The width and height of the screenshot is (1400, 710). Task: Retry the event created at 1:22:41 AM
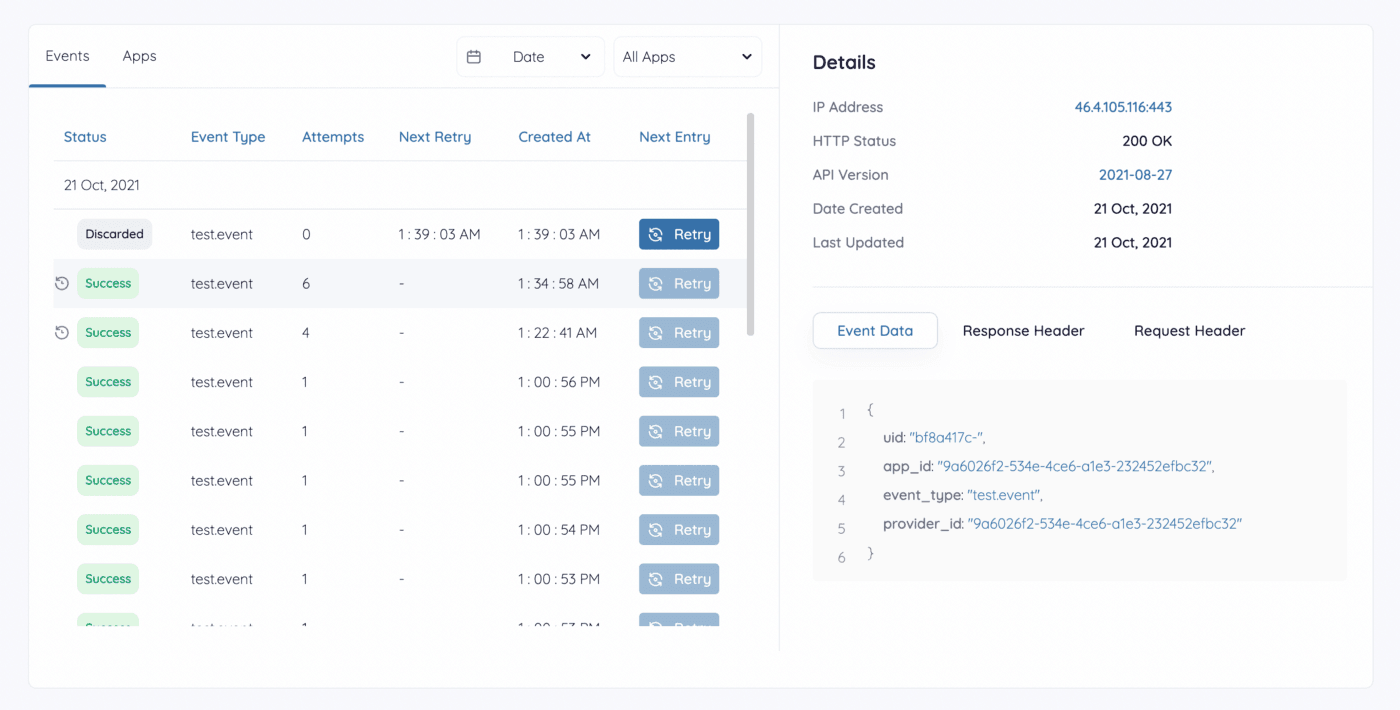click(x=679, y=333)
